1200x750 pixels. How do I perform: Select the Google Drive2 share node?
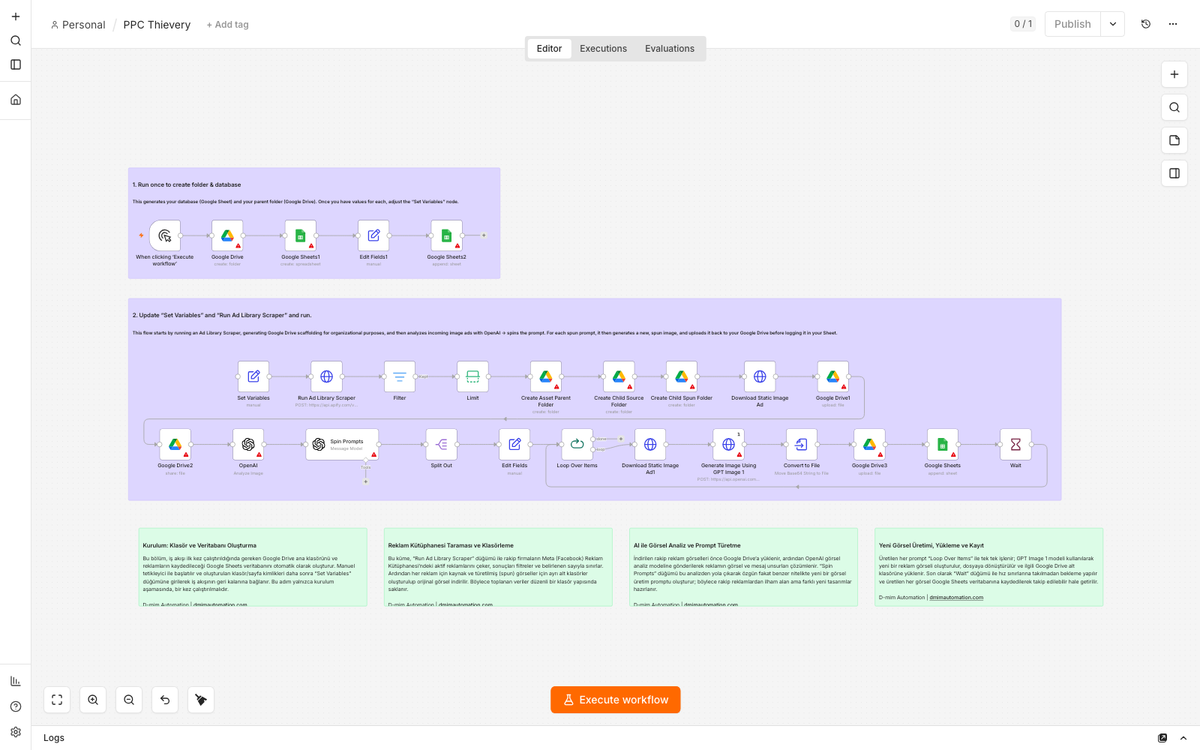(x=175, y=445)
